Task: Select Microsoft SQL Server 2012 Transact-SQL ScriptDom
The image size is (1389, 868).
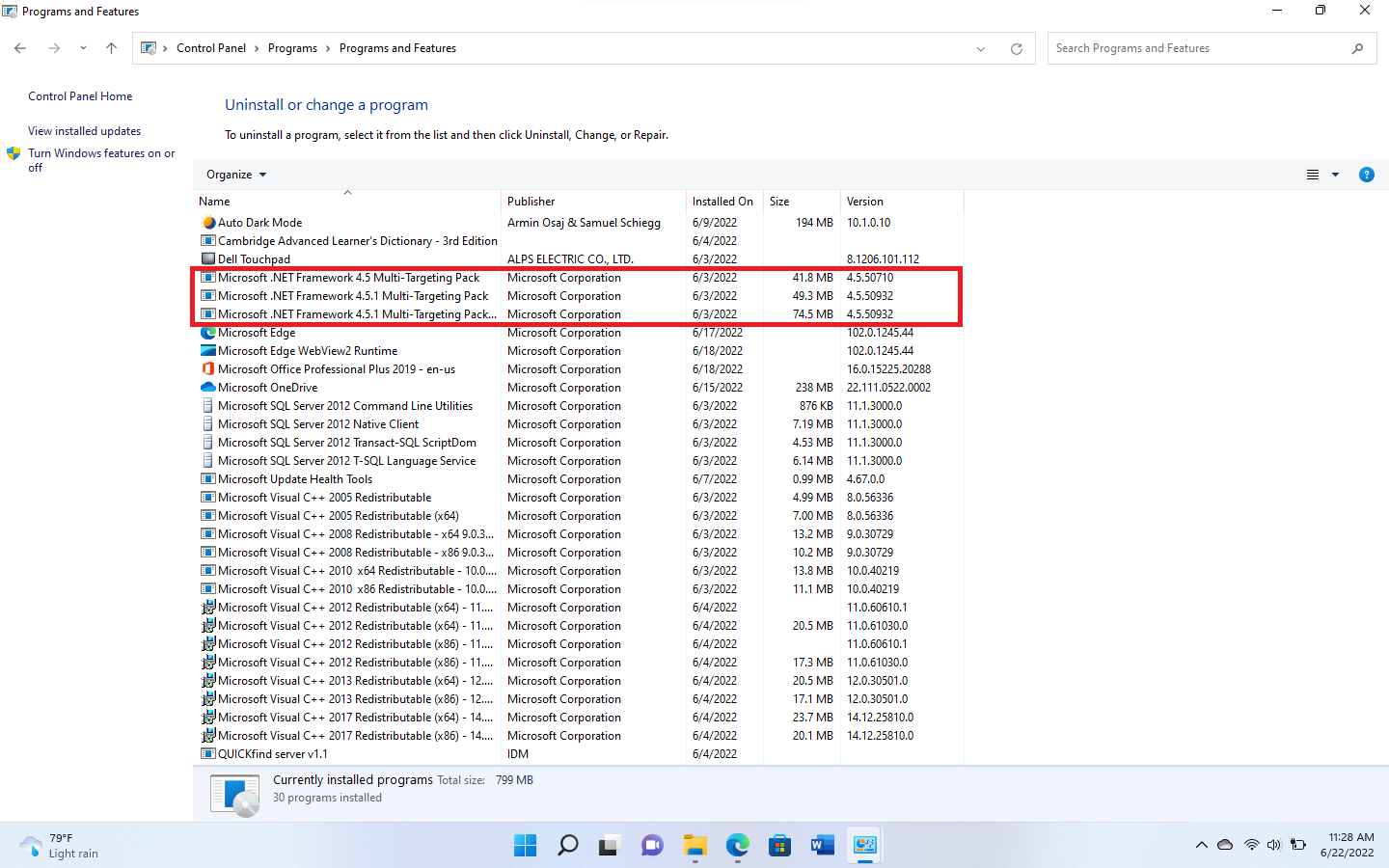Action: [347, 443]
